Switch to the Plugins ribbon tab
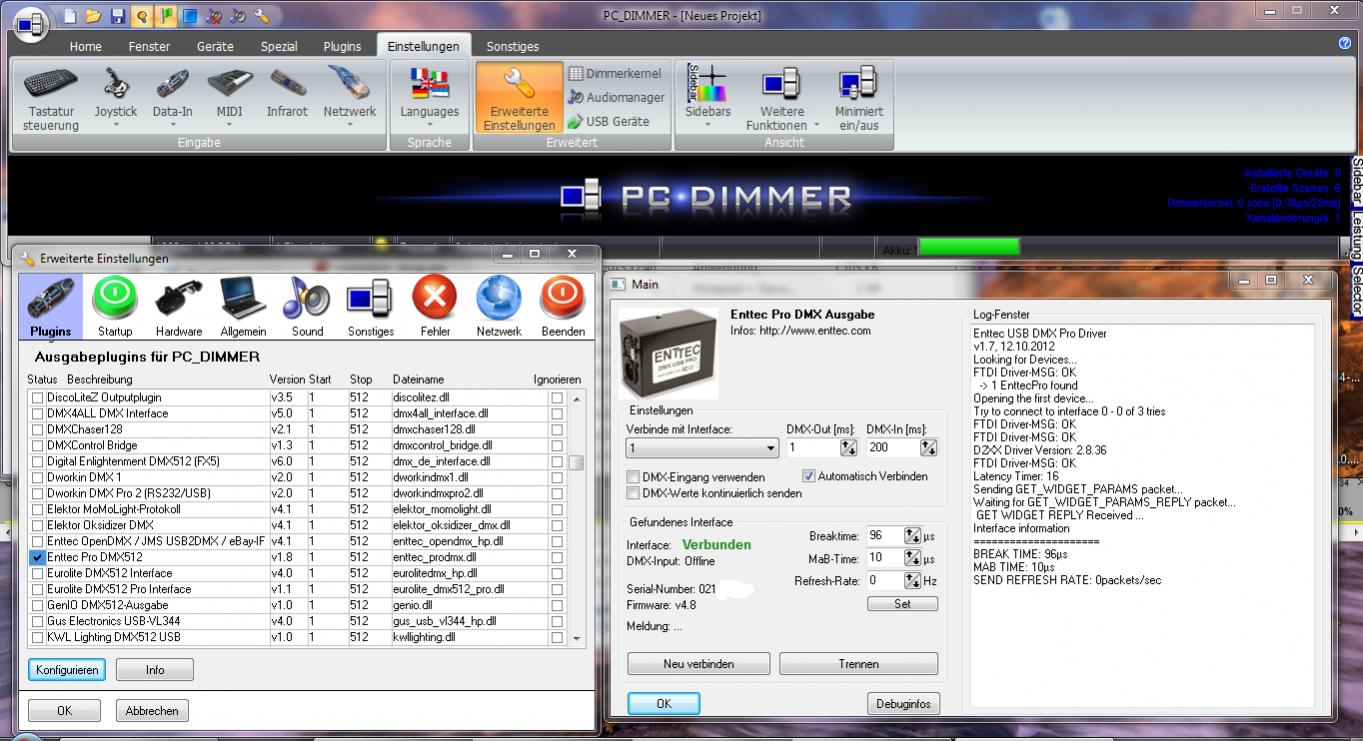Screen dimensions: 1363x741 [342, 46]
